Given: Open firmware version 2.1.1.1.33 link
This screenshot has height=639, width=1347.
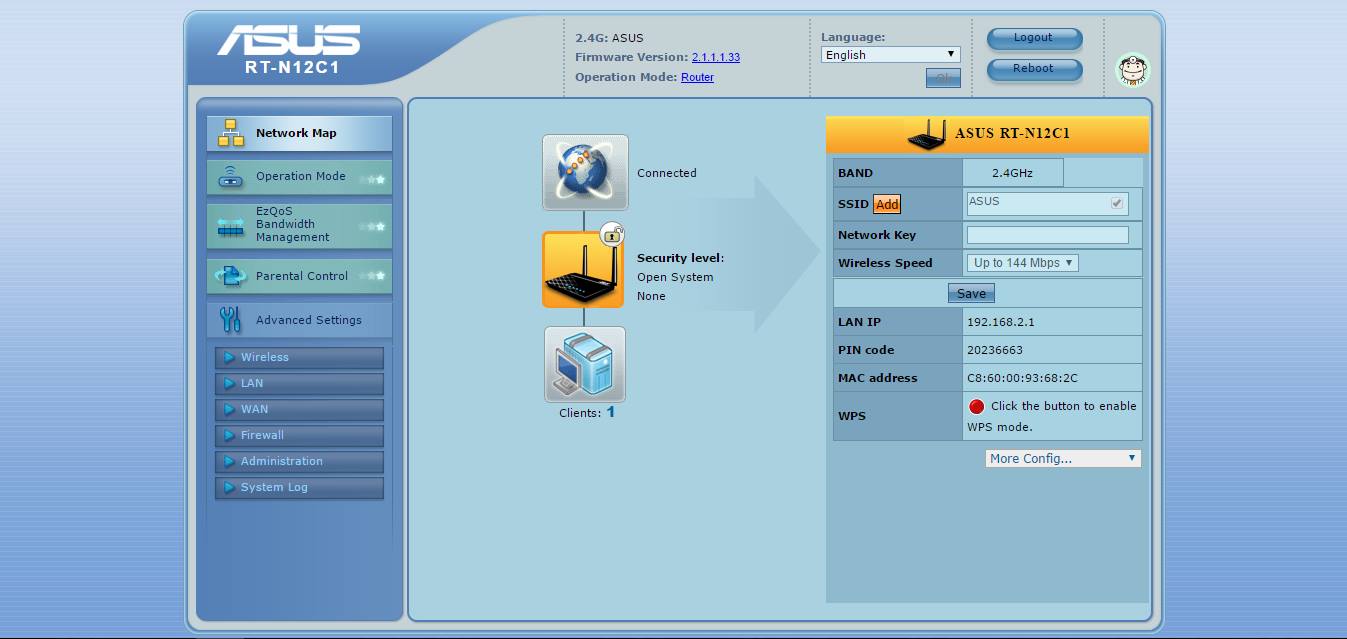Looking at the screenshot, I should pyautogui.click(x=716, y=58).
